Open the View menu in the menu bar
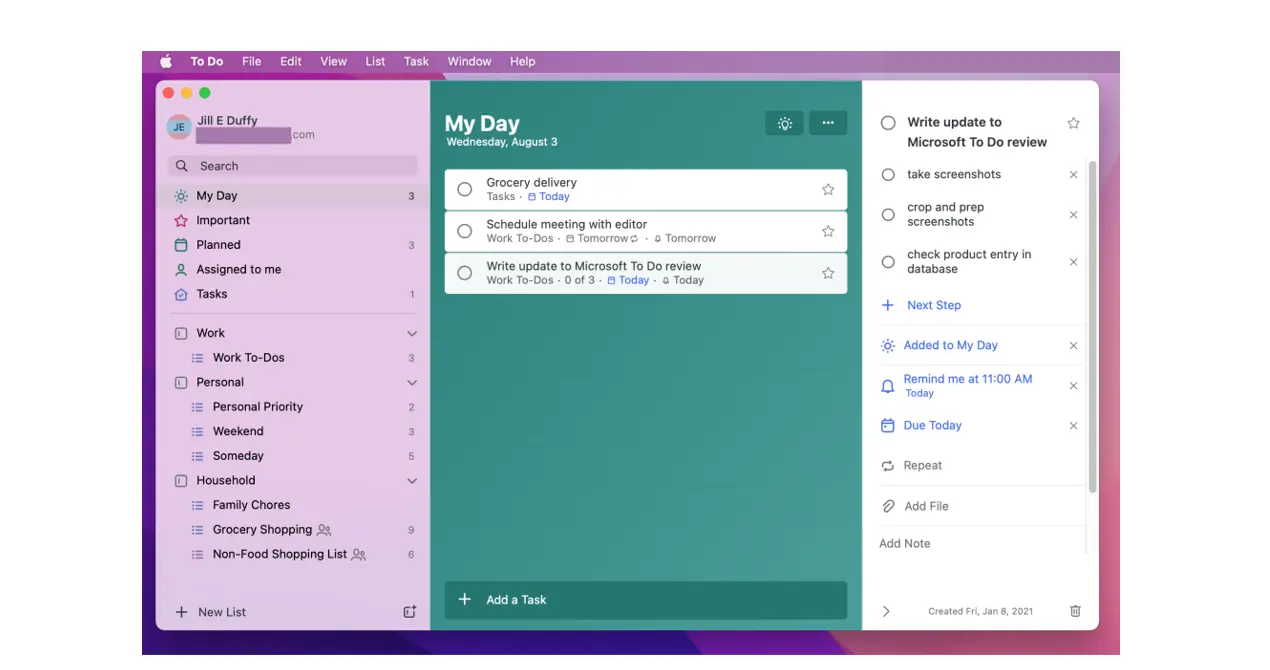 tap(333, 61)
